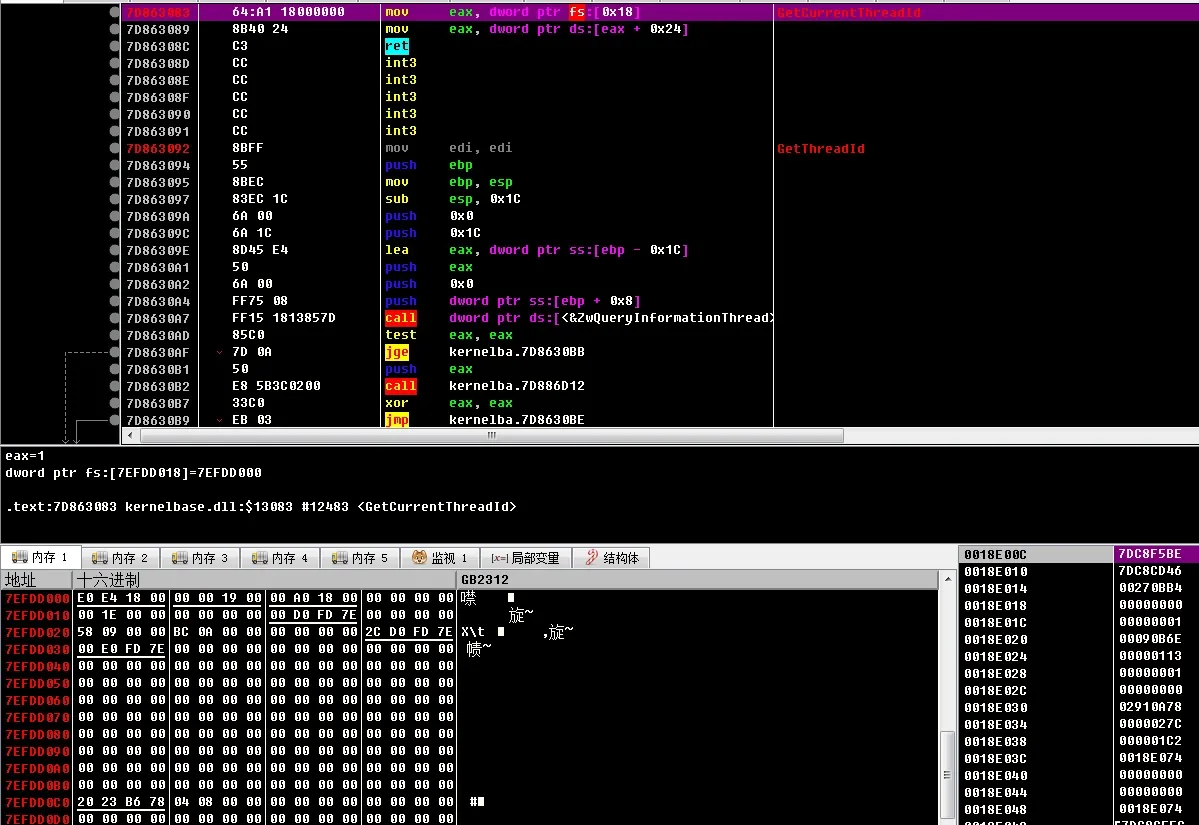Viewport: 1199px width, 825px height.
Task: Select the push ebp instruction
Action: click(429, 165)
